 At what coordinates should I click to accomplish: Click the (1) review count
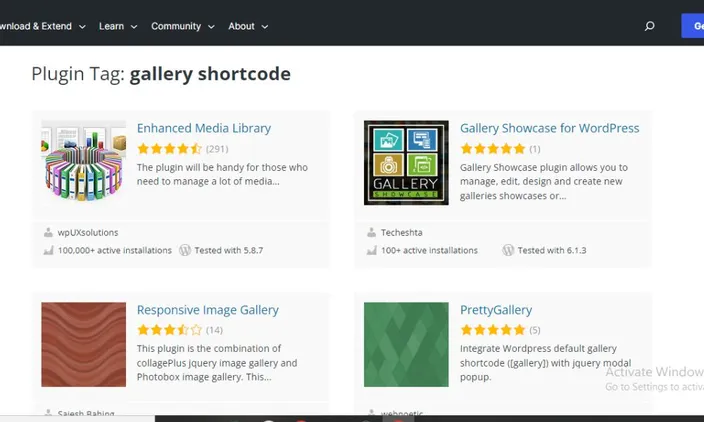(535, 149)
